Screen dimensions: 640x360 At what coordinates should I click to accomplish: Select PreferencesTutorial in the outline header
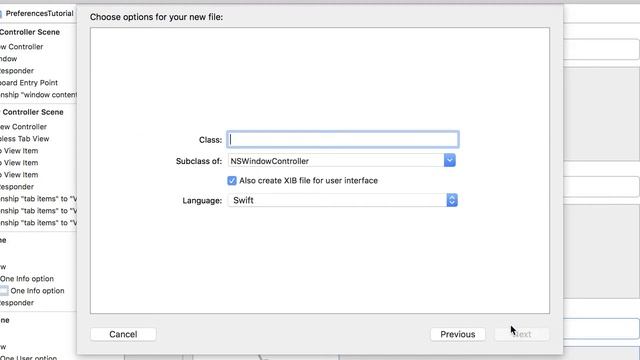tap(40, 13)
